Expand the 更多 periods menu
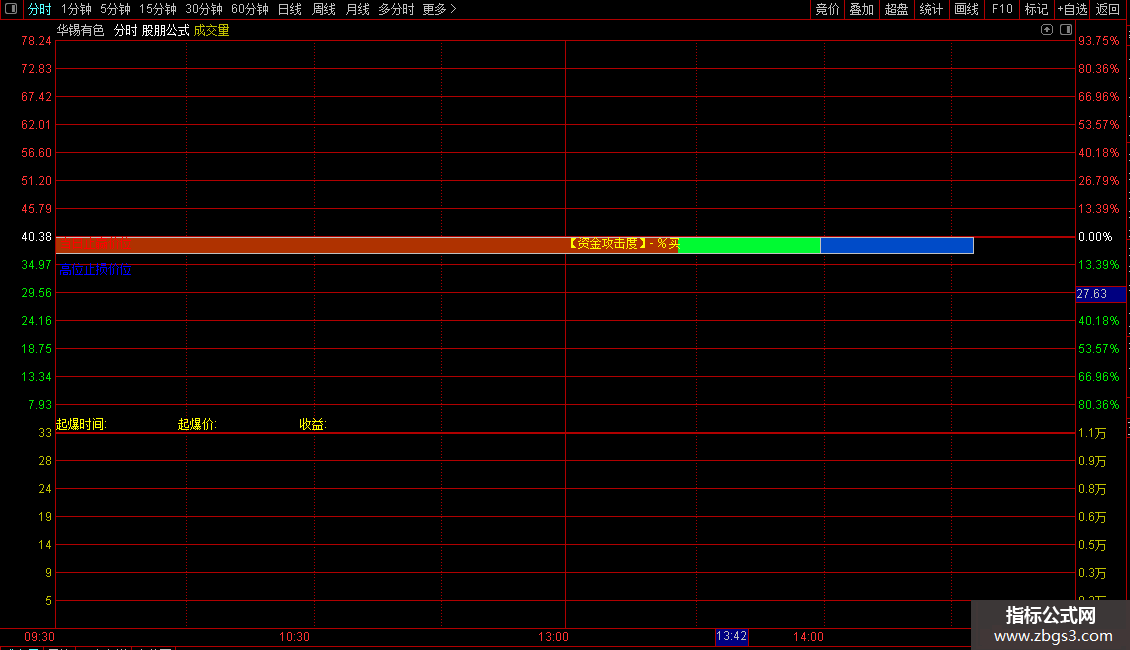The width and height of the screenshot is (1130, 650). (440, 9)
